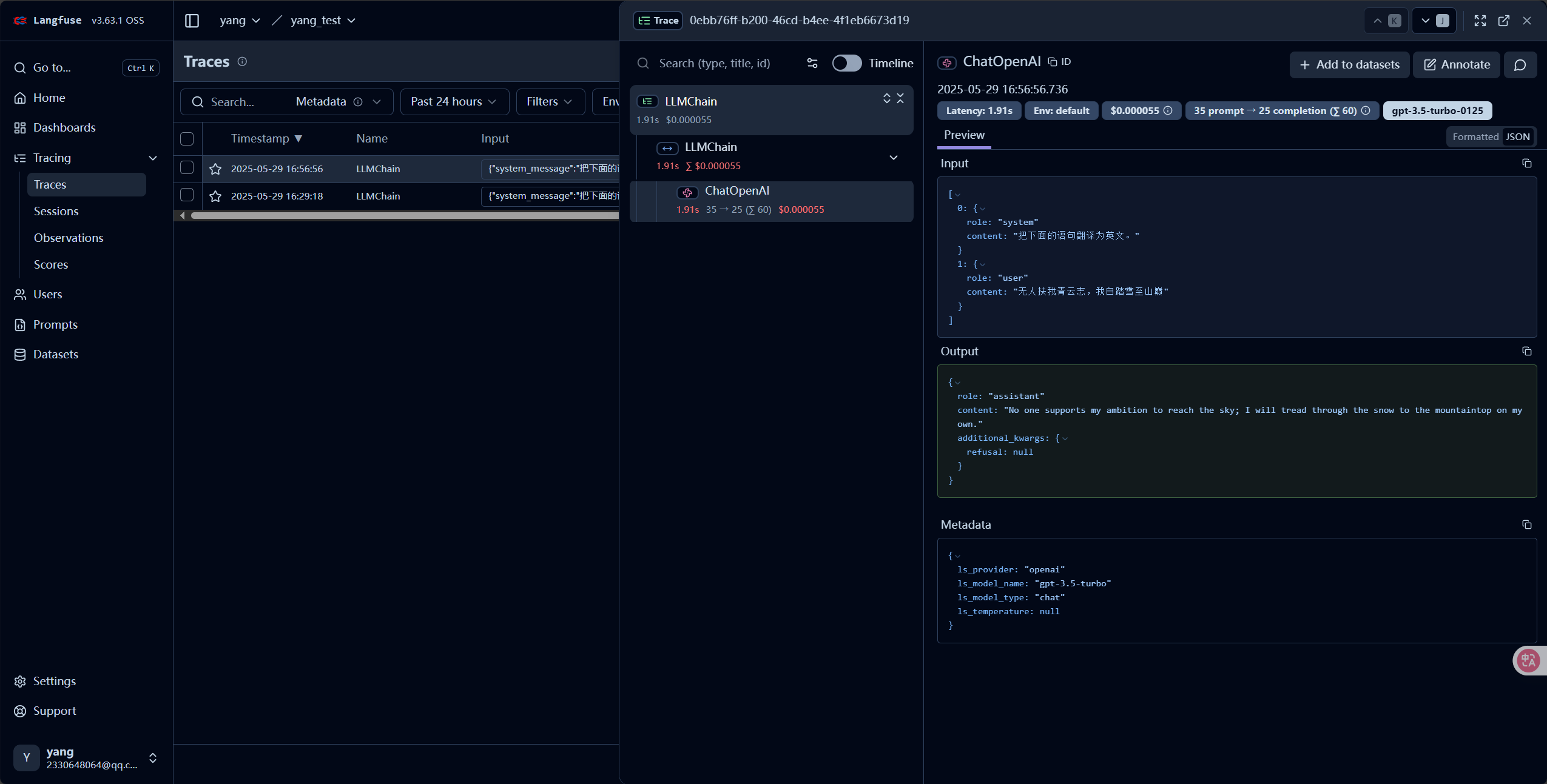Check the select-all traces checkbox
The image size is (1547, 784).
187,139
